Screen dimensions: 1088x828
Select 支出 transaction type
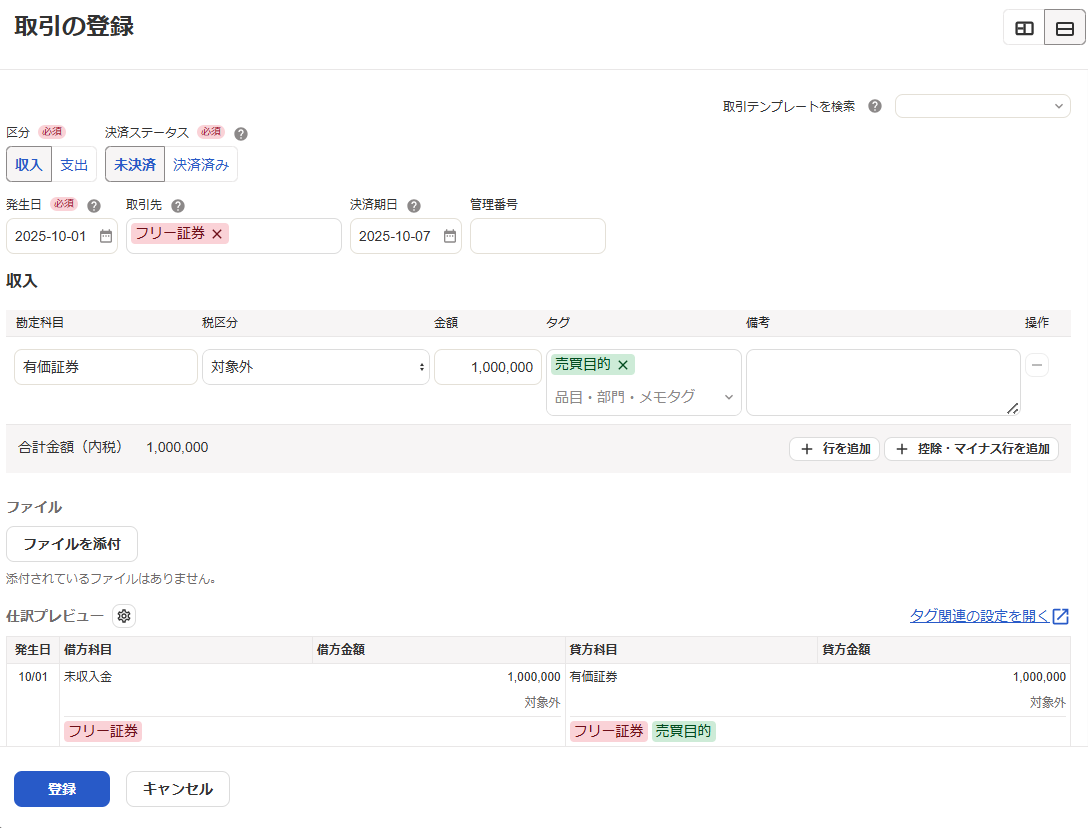[x=74, y=164]
